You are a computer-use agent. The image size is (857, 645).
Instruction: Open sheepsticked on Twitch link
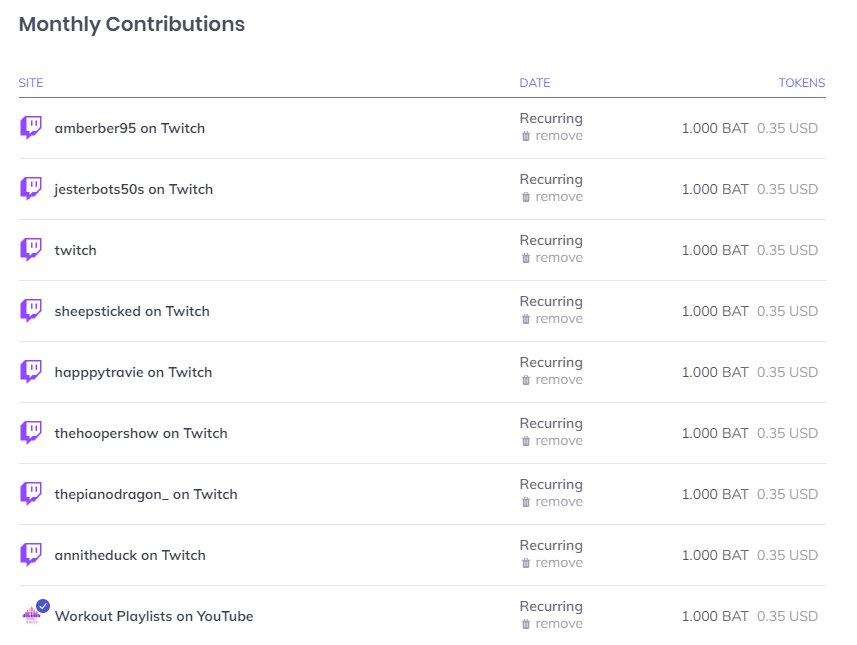click(x=132, y=311)
